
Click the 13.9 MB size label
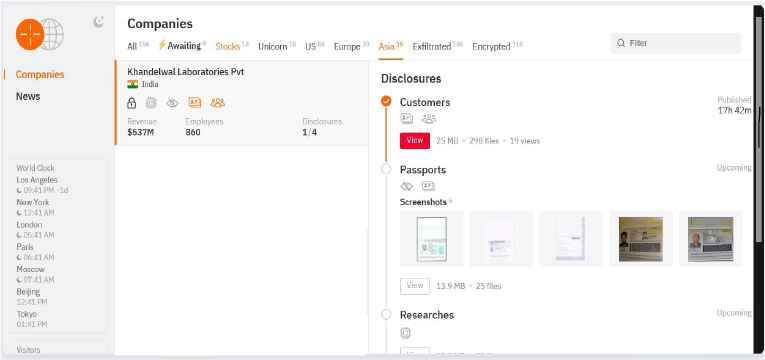(x=450, y=286)
